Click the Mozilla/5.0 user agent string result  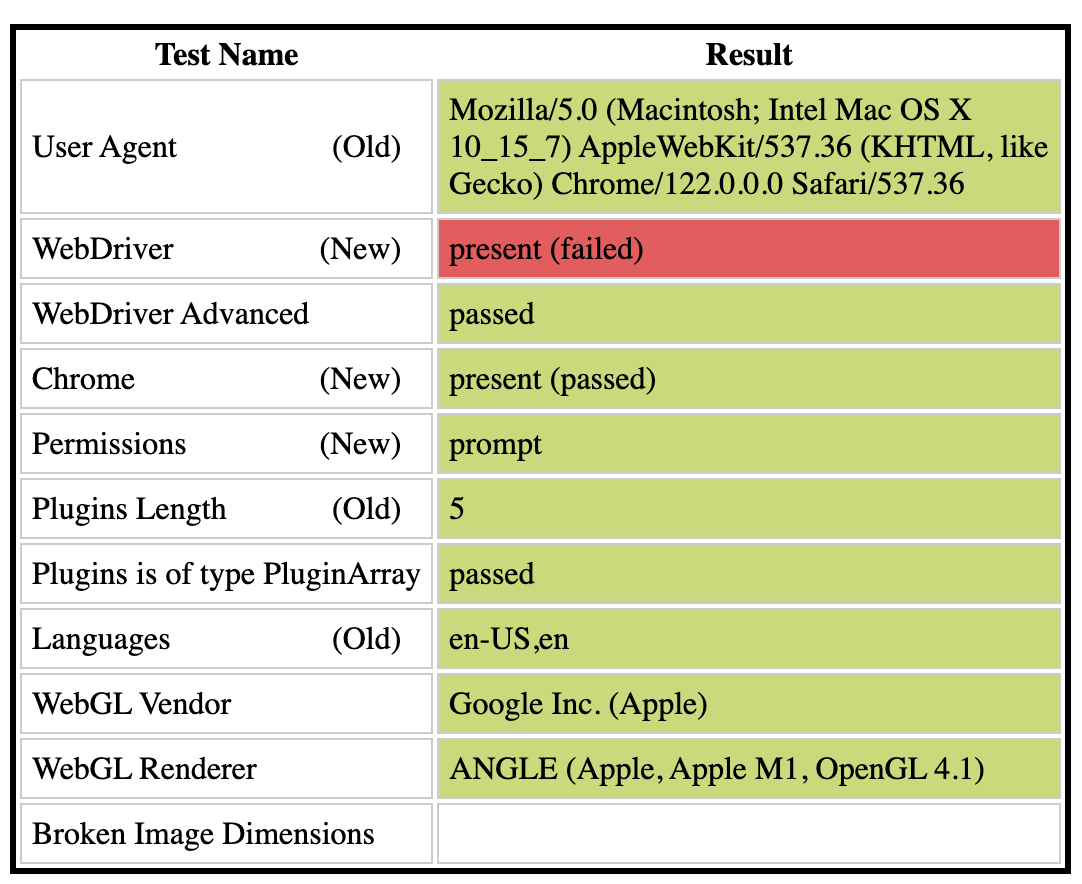pyautogui.click(x=748, y=147)
